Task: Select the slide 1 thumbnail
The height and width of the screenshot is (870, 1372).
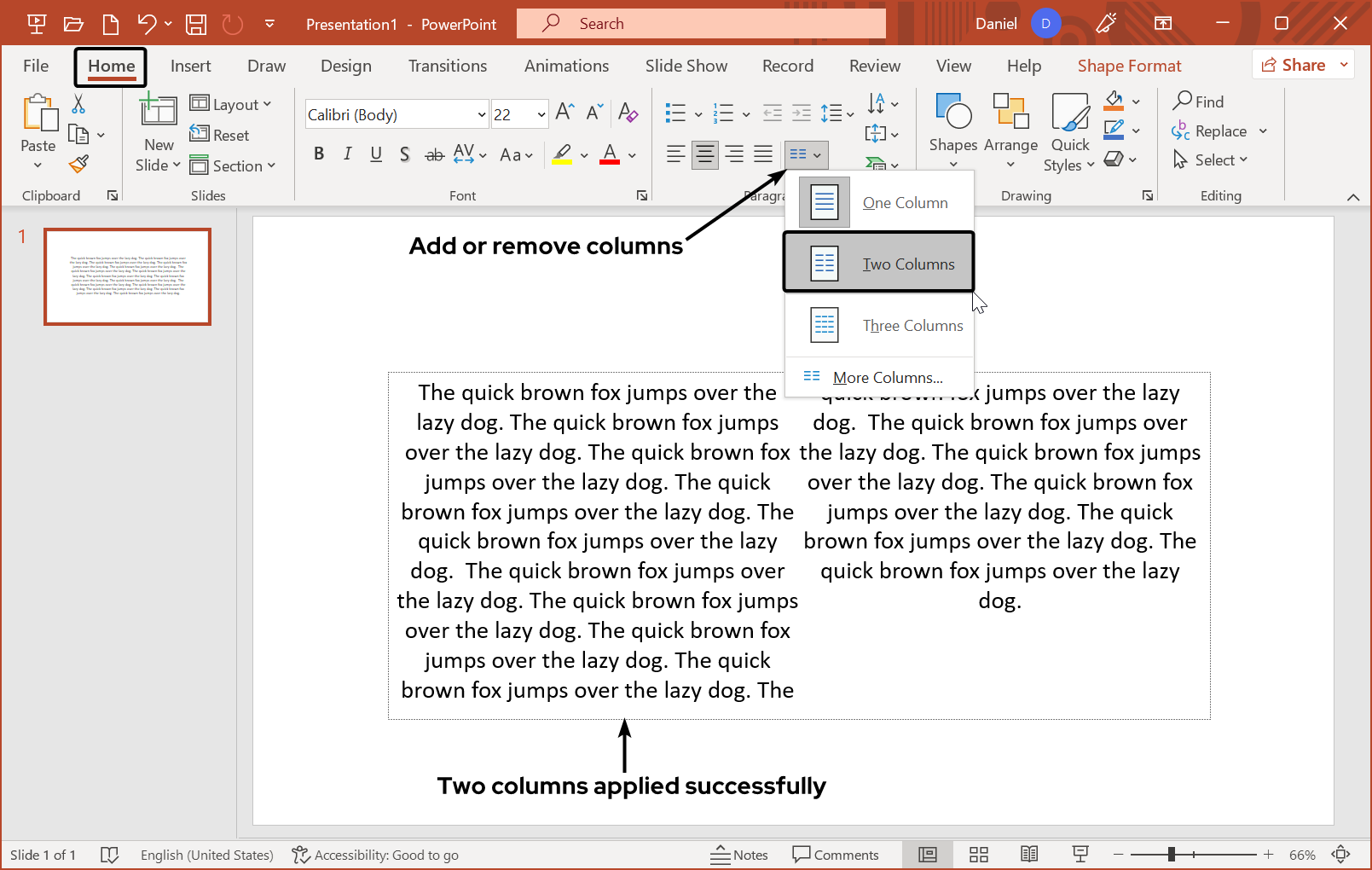Action: (128, 276)
